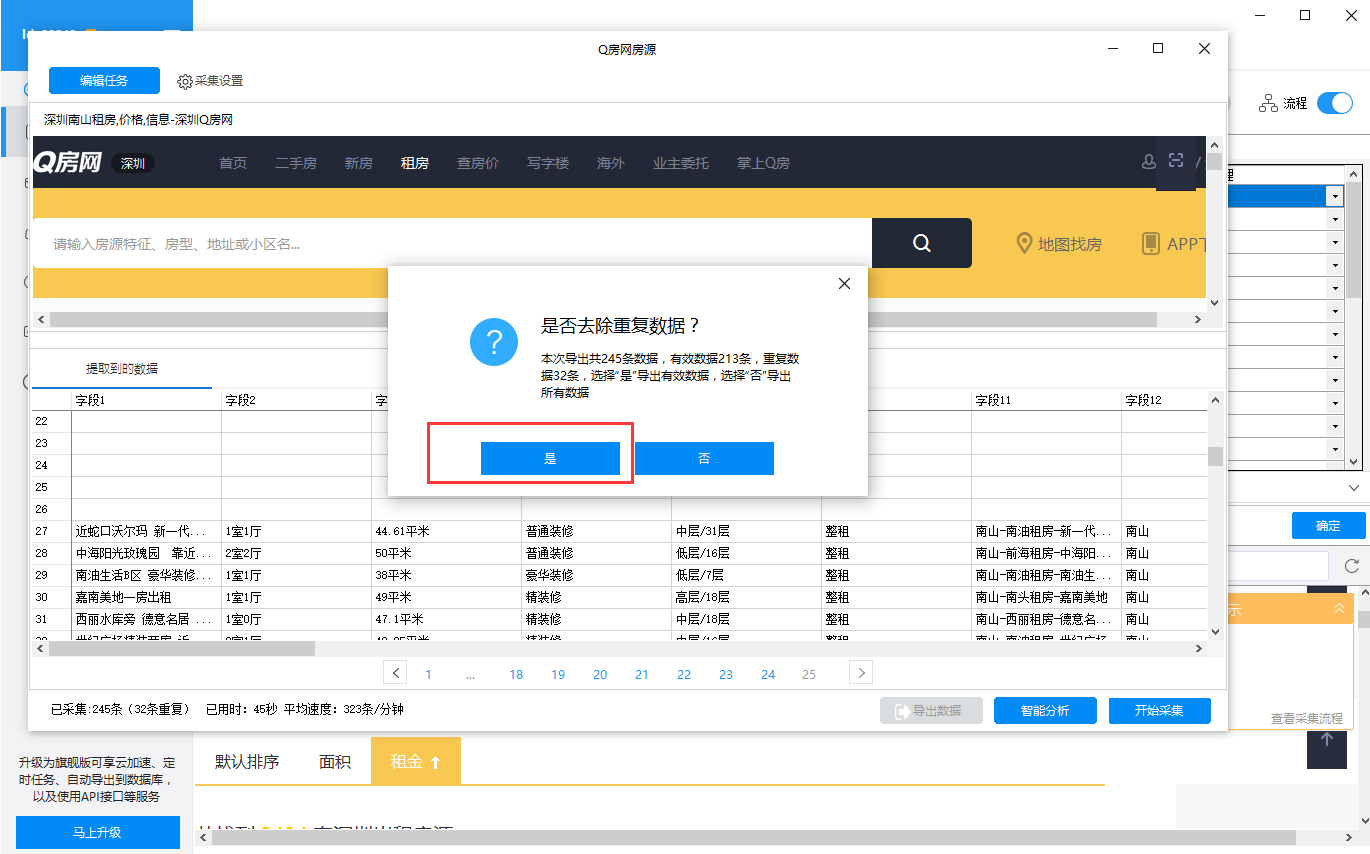Screen dimensions: 1370x854
Task: Select the 字段1 column header
Action: point(146,400)
